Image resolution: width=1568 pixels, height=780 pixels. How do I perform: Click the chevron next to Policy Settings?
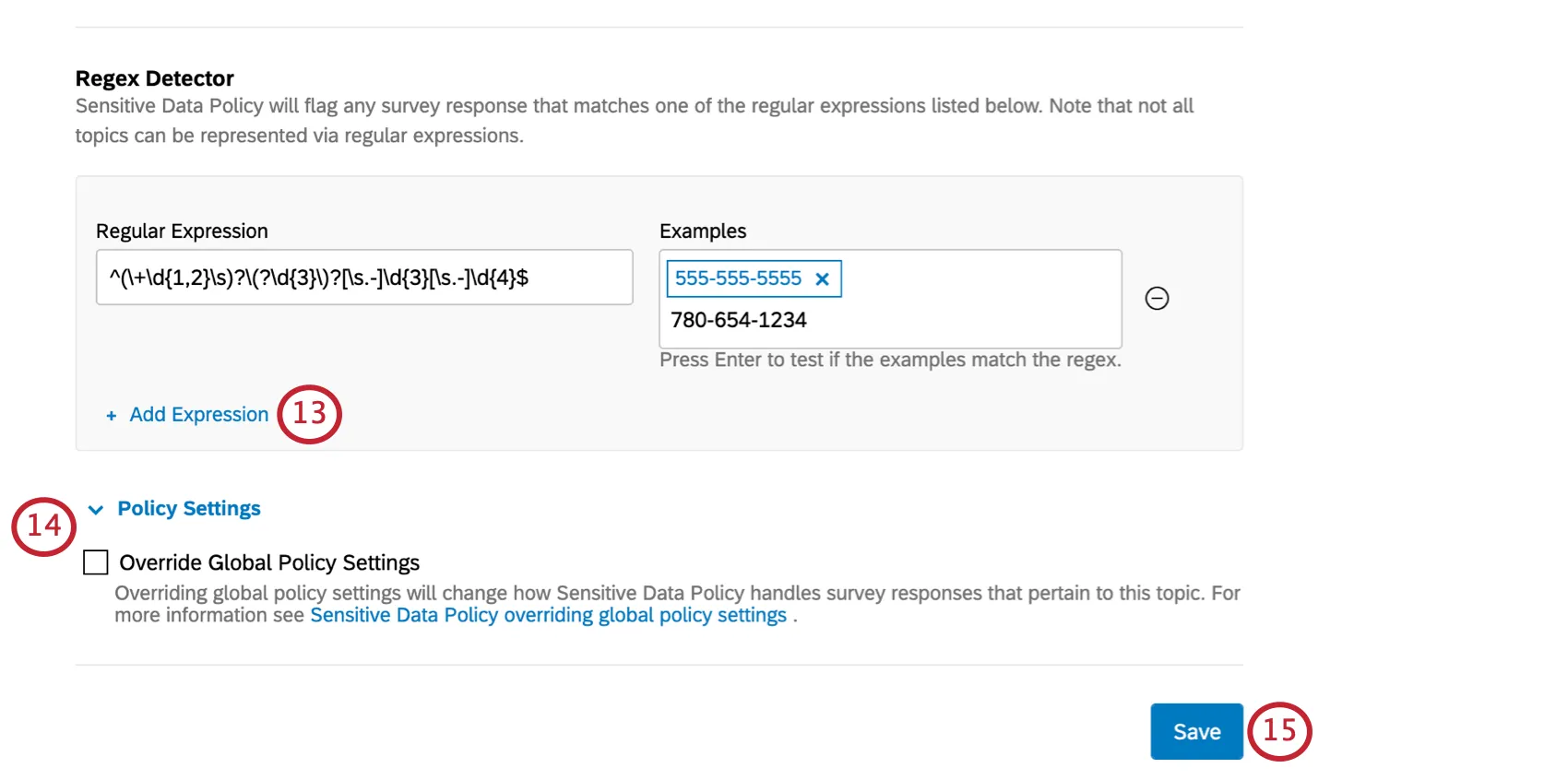pos(92,509)
